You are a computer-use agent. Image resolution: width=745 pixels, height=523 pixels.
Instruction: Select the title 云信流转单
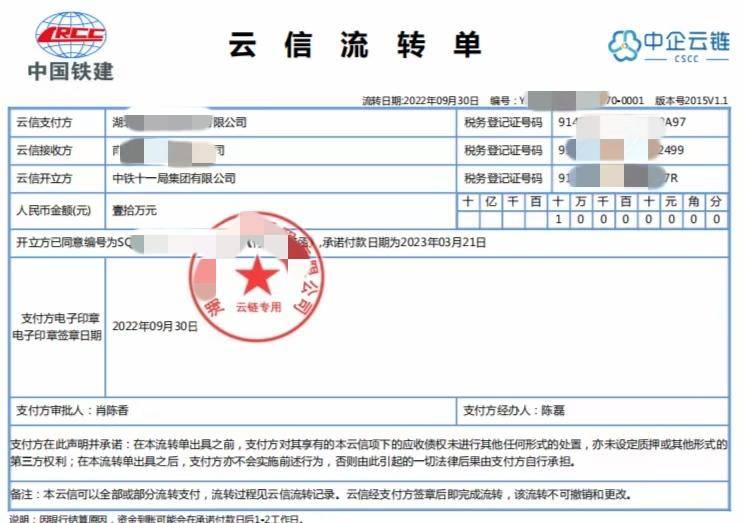[355, 45]
